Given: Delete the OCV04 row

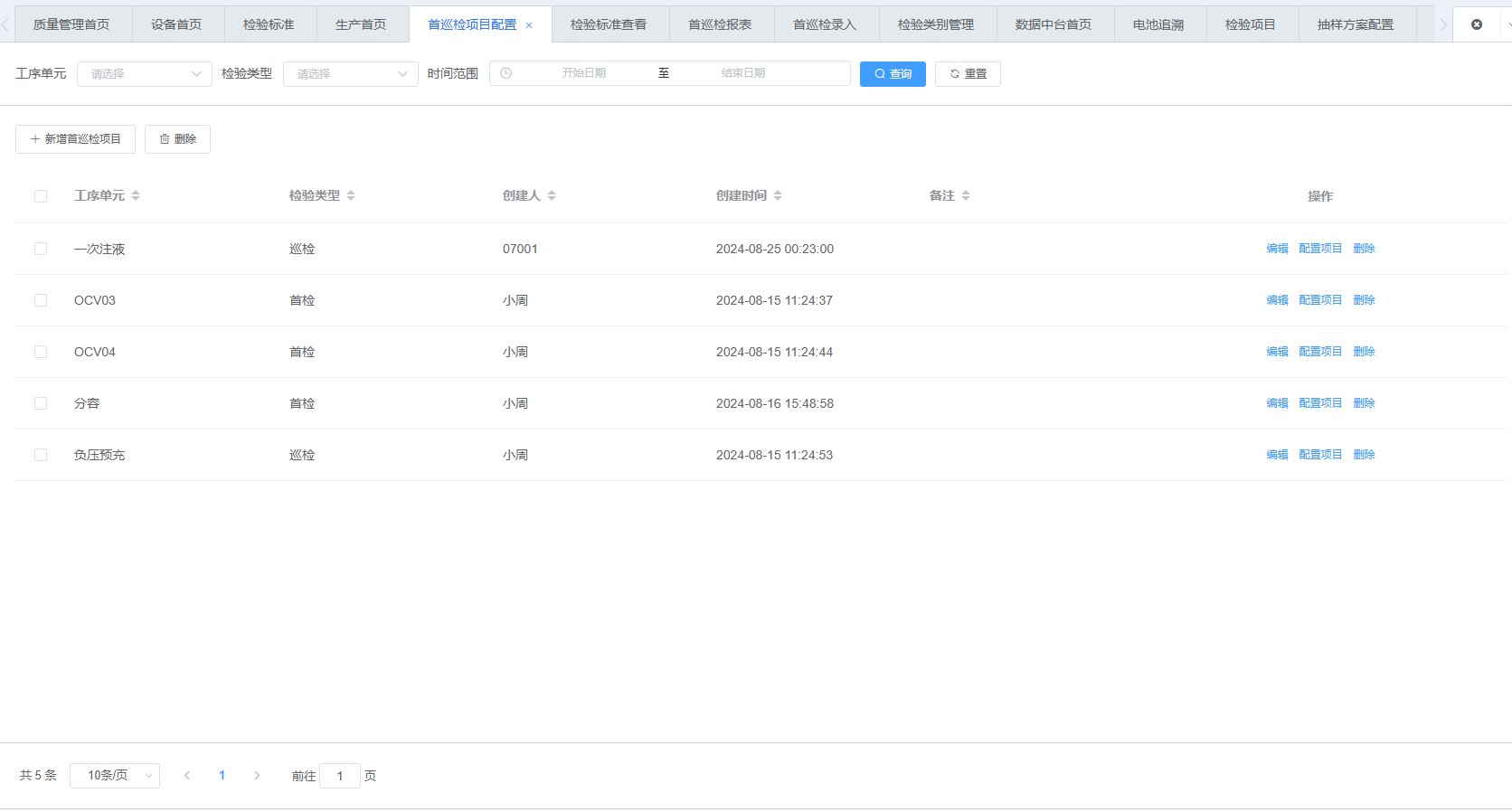Looking at the screenshot, I should tap(1364, 352).
